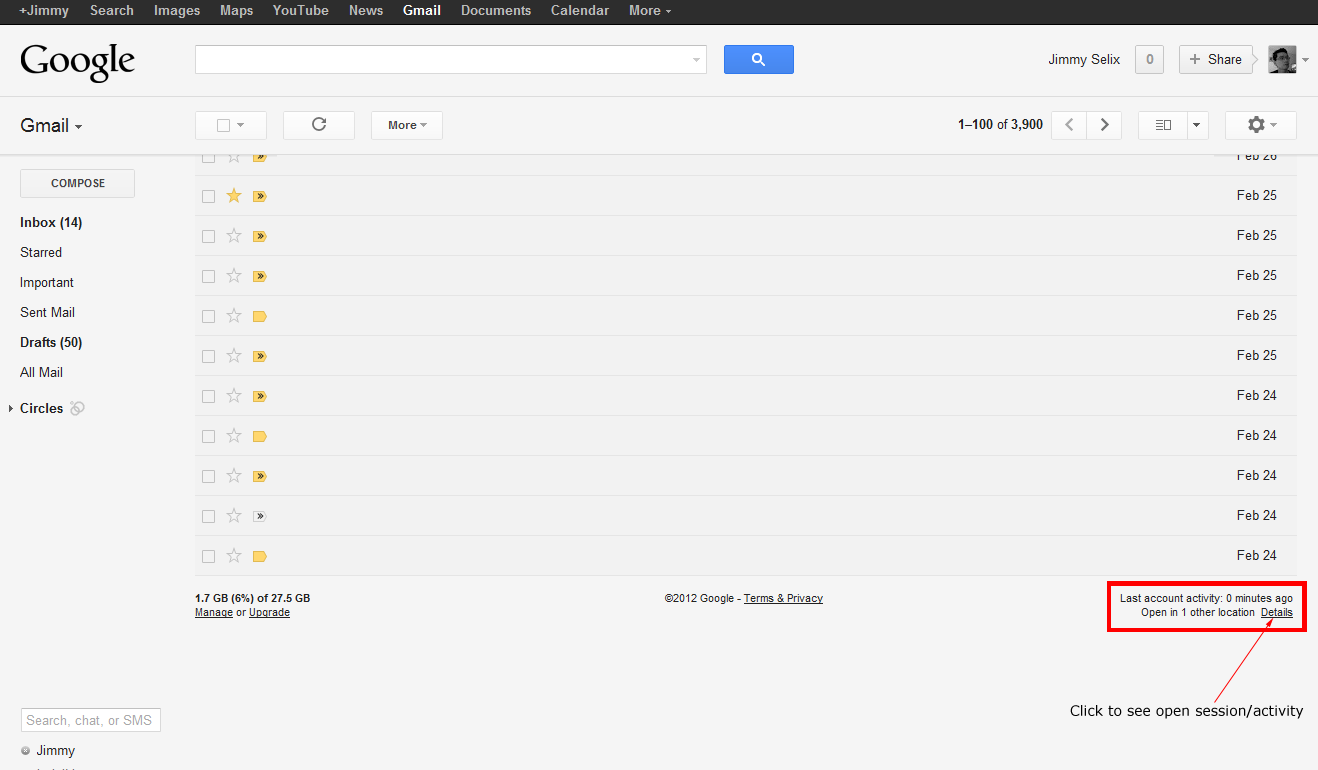
Task: Star the message with the grey importance marker
Action: pos(234,515)
